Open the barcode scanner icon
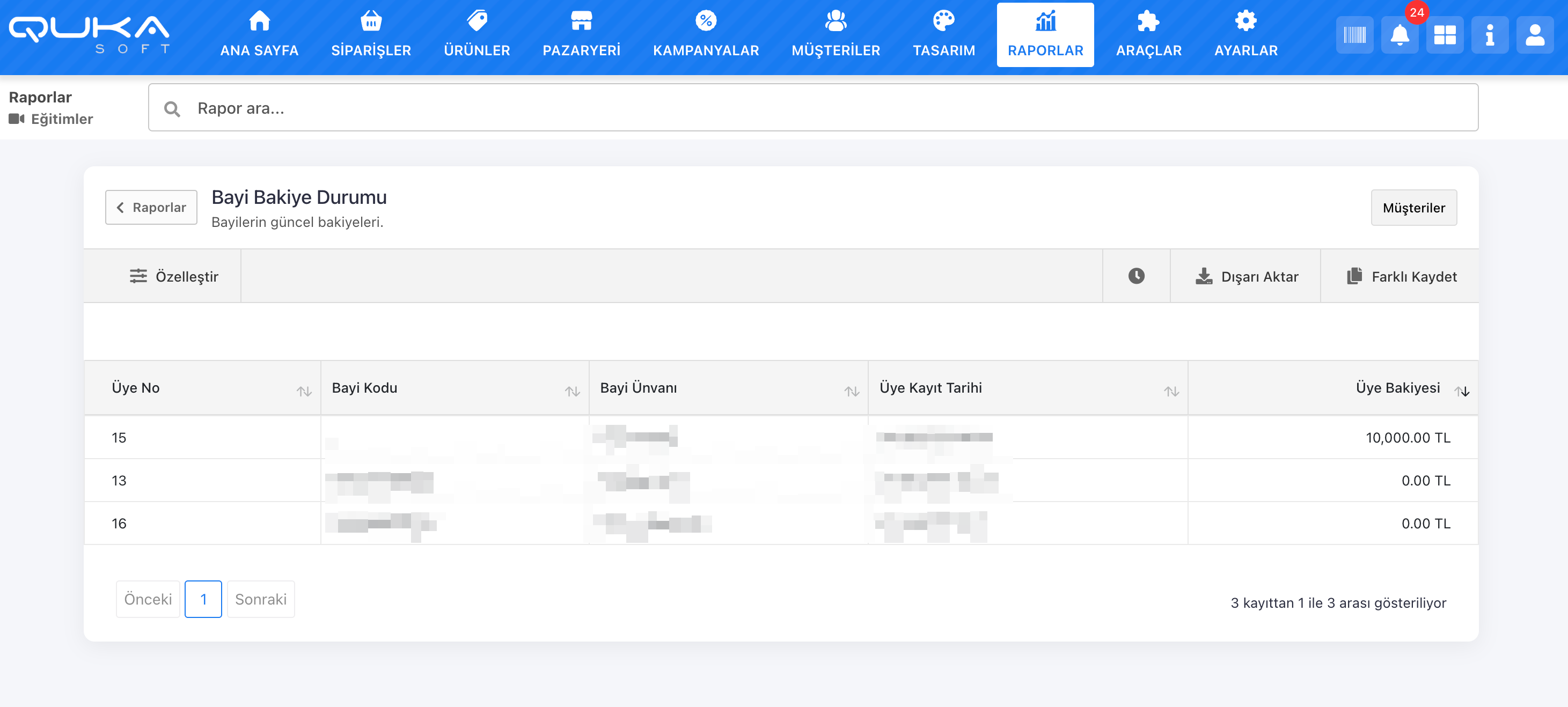1568x707 pixels. tap(1354, 35)
